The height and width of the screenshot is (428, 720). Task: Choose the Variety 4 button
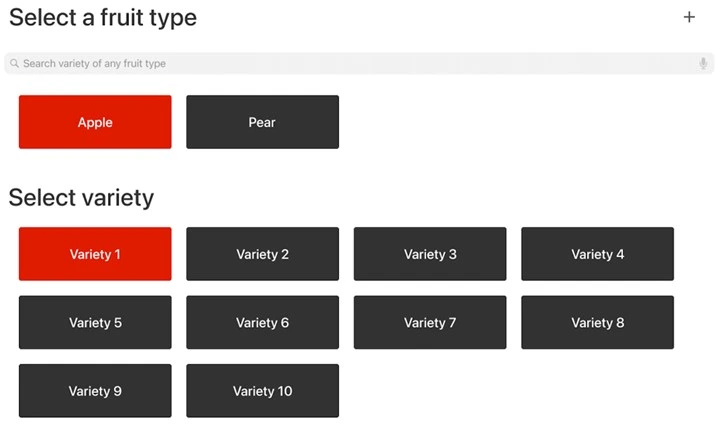click(597, 254)
